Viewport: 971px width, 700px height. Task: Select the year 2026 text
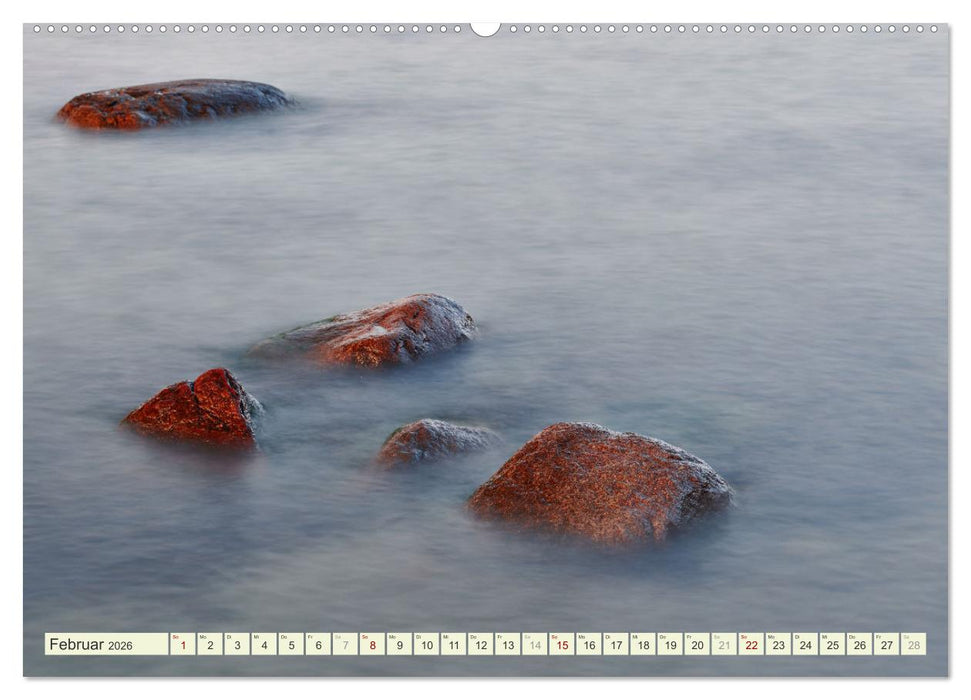click(120, 646)
